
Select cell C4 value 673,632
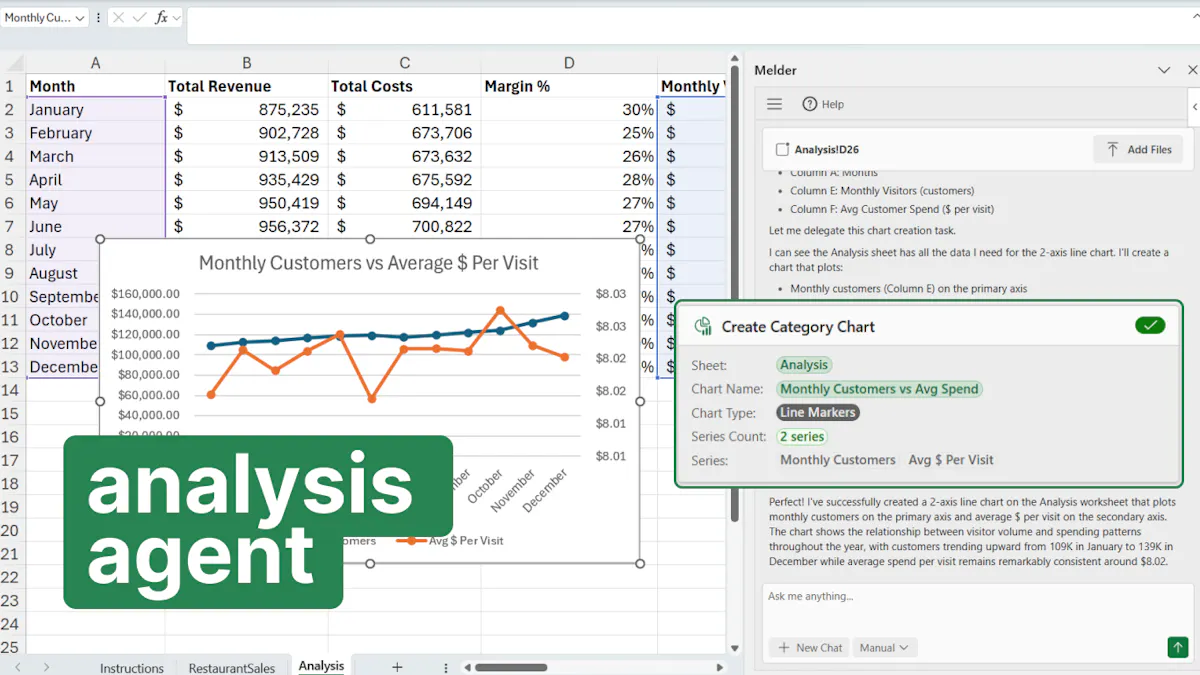[405, 156]
